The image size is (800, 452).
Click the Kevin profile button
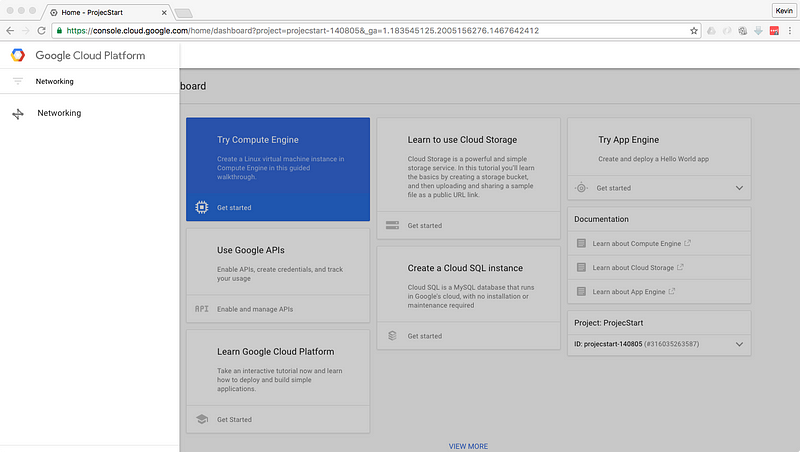(785, 9)
